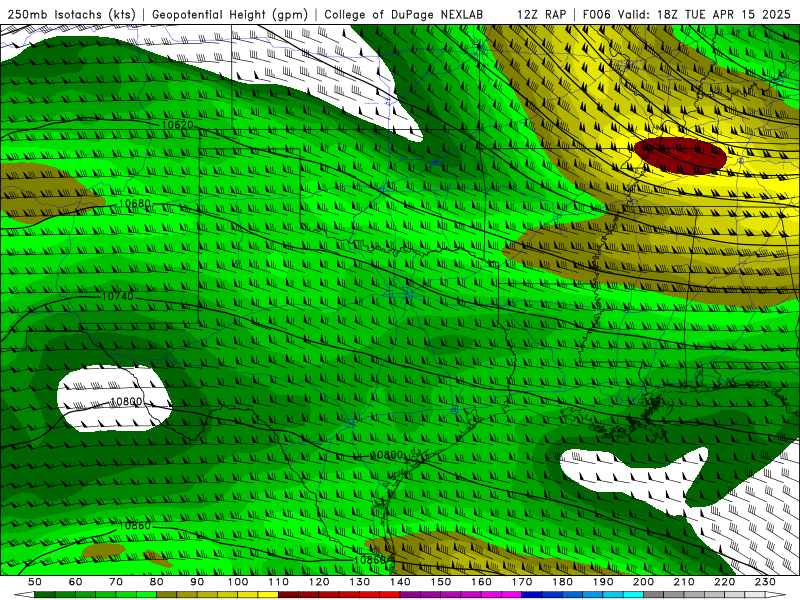Click the '140' tick on the color scale

(400, 582)
